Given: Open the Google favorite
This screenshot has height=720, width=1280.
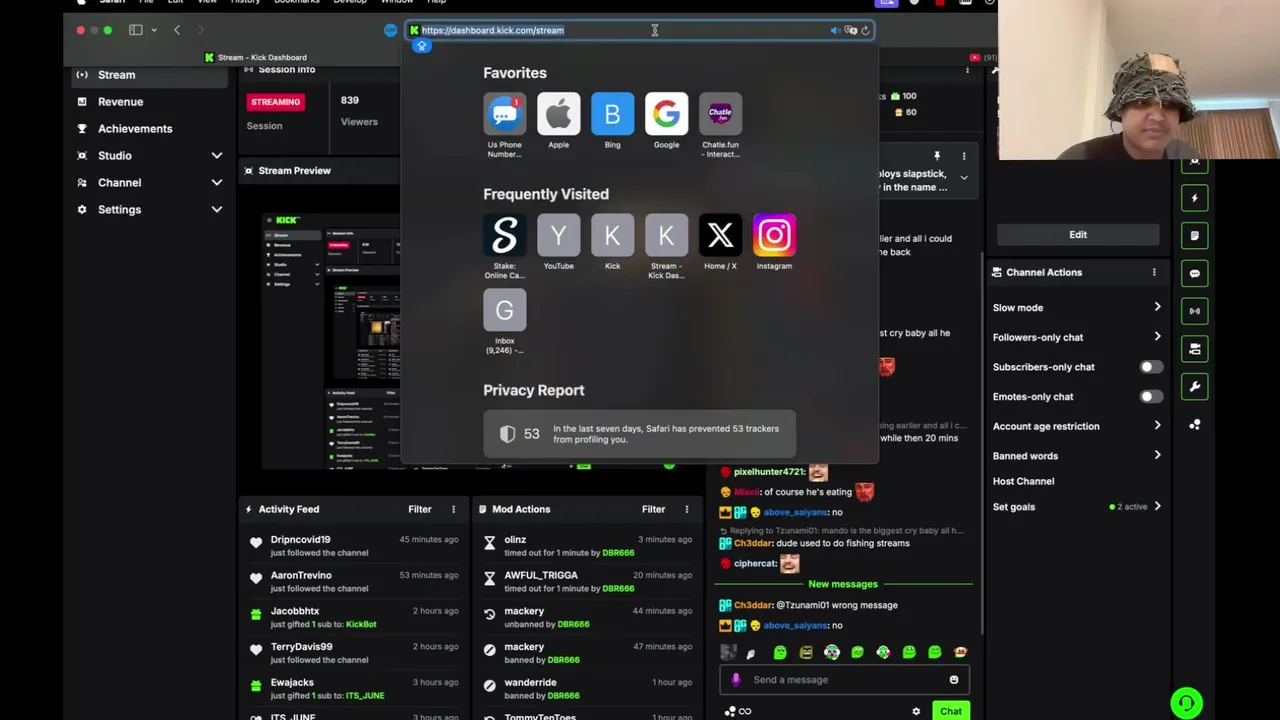Looking at the screenshot, I should coord(666,114).
